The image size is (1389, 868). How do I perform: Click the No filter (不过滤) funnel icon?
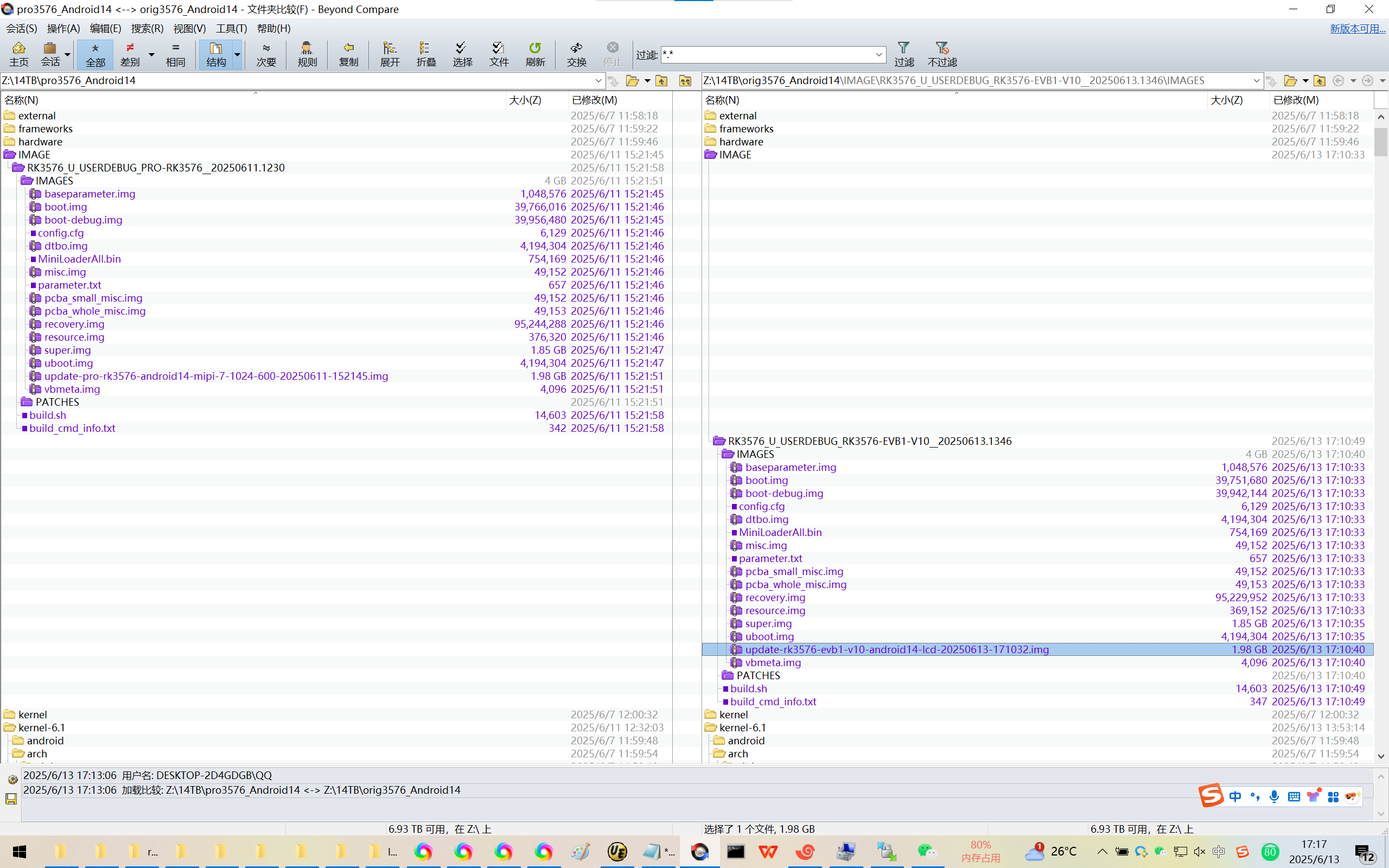click(942, 54)
